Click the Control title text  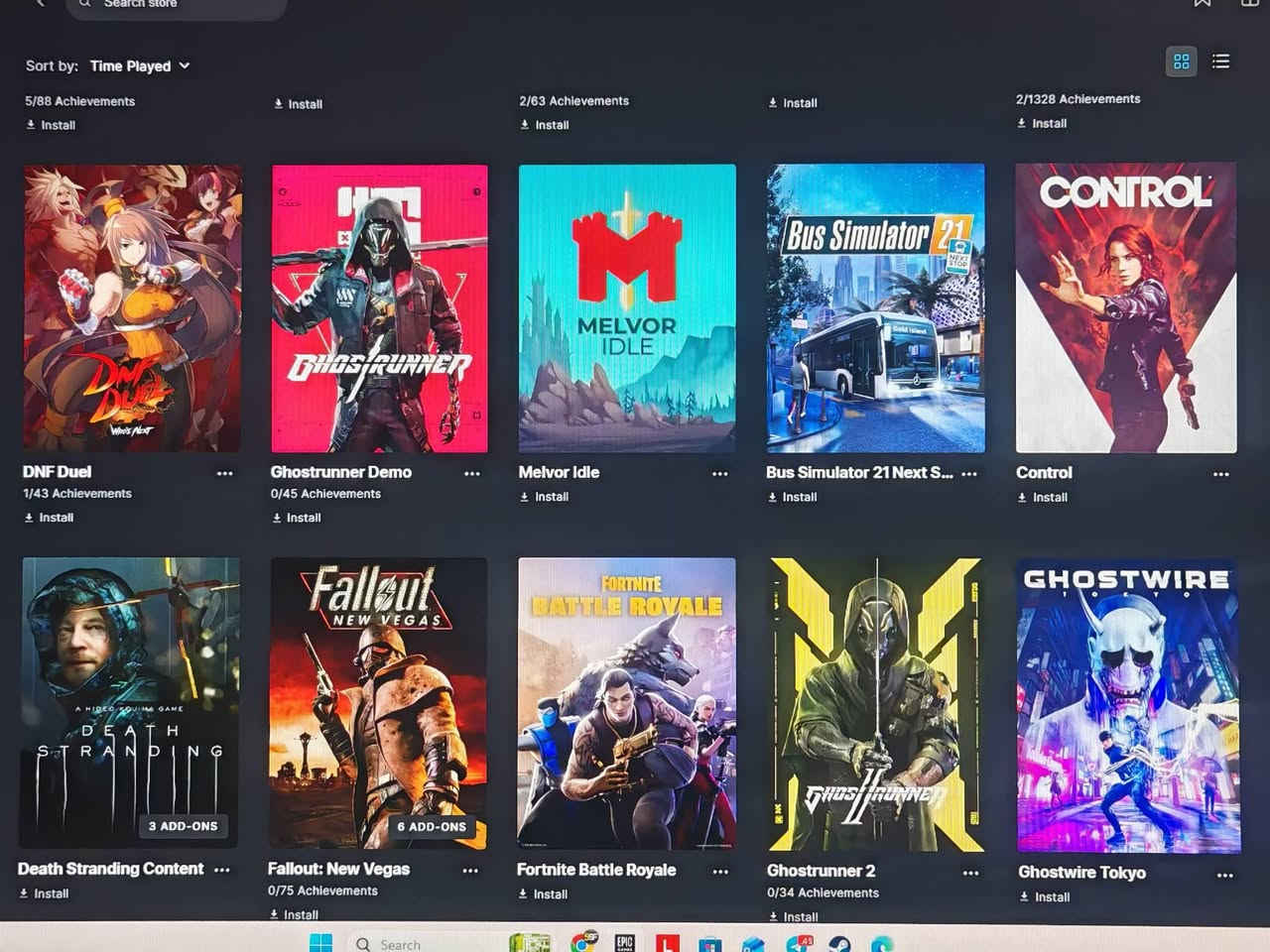[x=1044, y=473]
